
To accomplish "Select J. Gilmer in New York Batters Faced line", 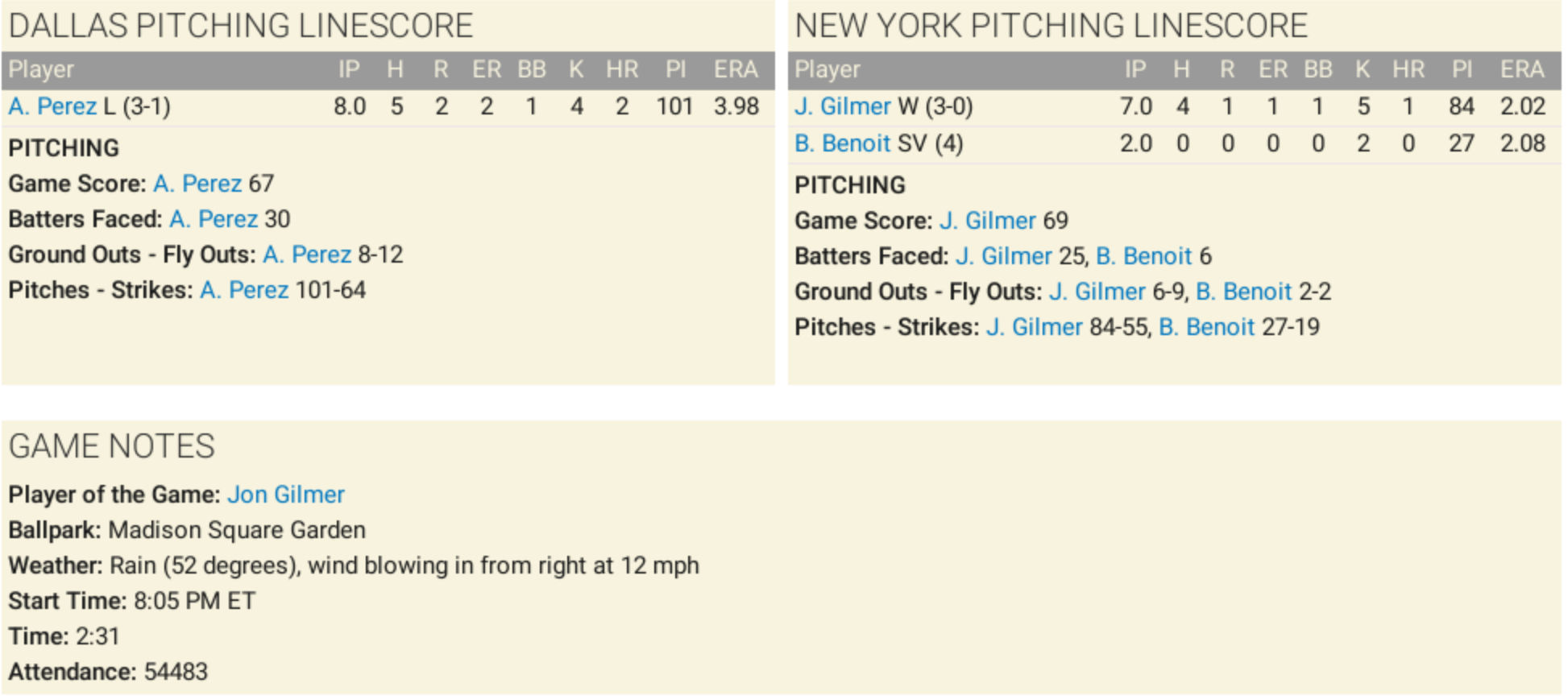I will 1003,256.
